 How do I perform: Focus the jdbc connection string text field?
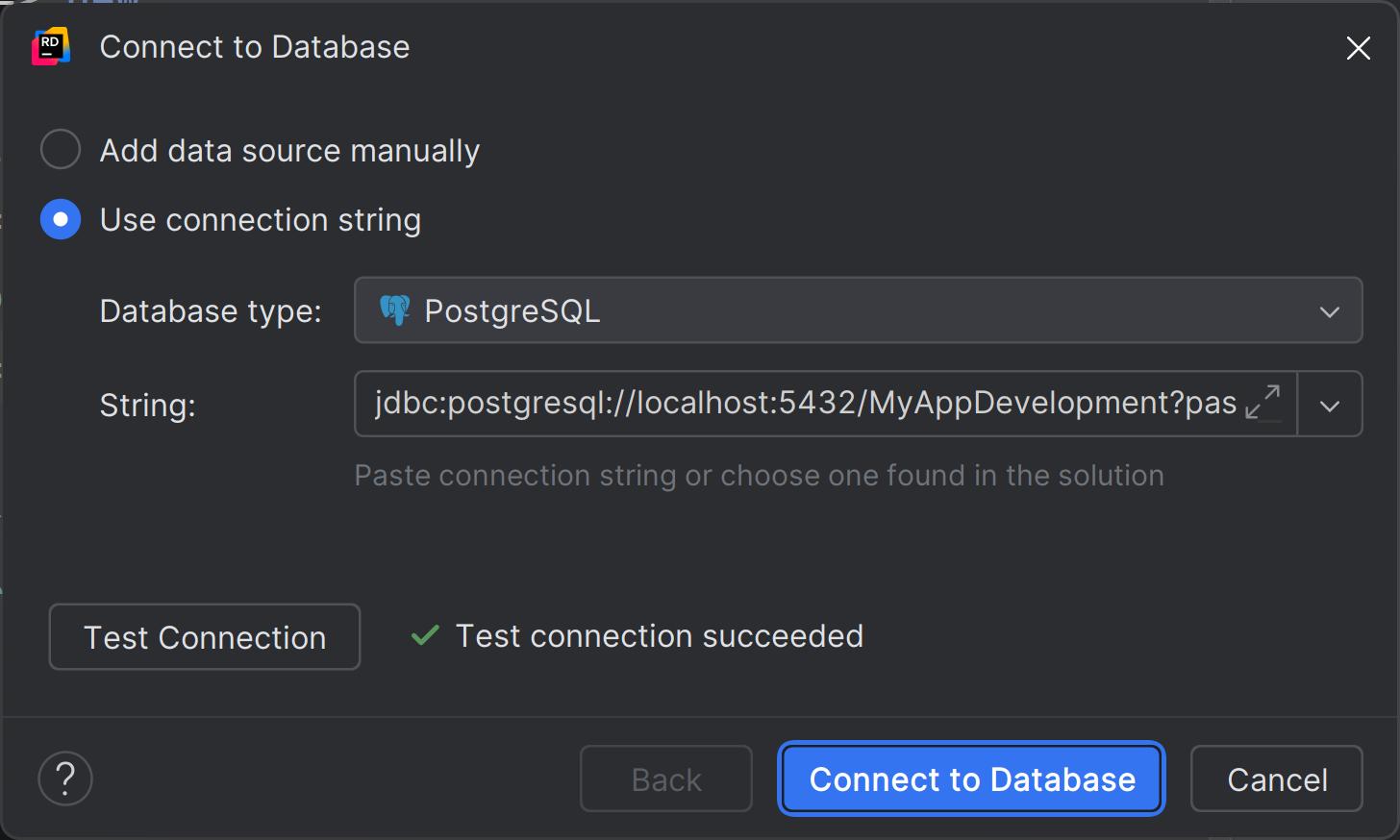coord(804,404)
